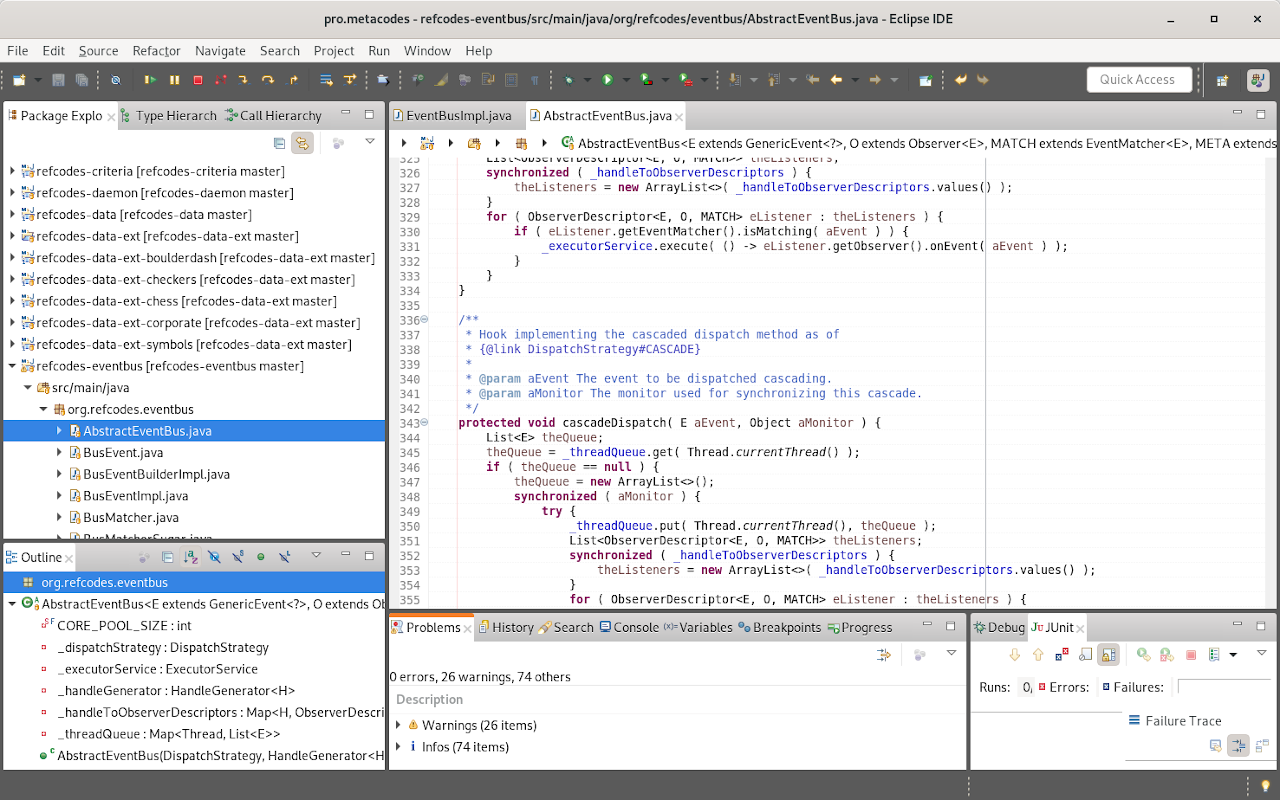Image resolution: width=1280 pixels, height=800 pixels.
Task: Toggle Link with Editor in Package Explorer
Action: pos(302,143)
